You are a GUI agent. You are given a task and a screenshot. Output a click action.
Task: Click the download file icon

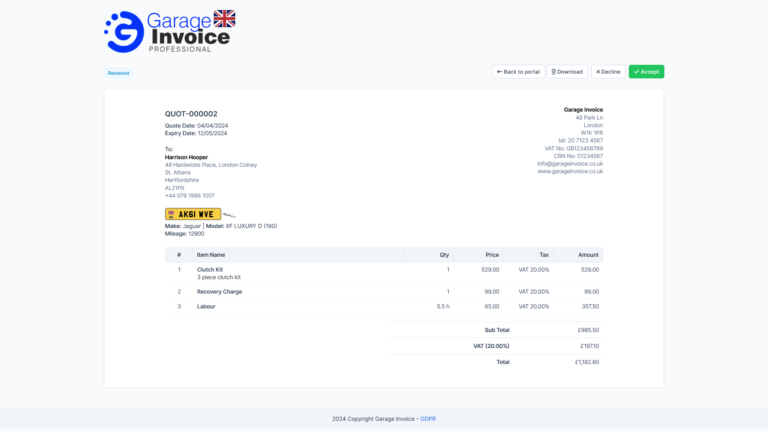click(x=554, y=72)
